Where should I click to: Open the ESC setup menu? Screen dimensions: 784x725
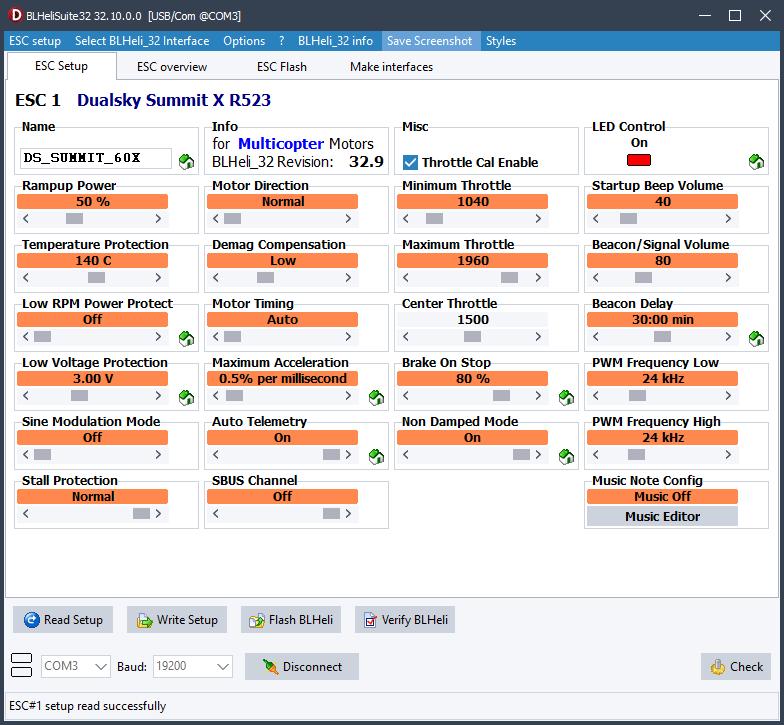[35, 40]
